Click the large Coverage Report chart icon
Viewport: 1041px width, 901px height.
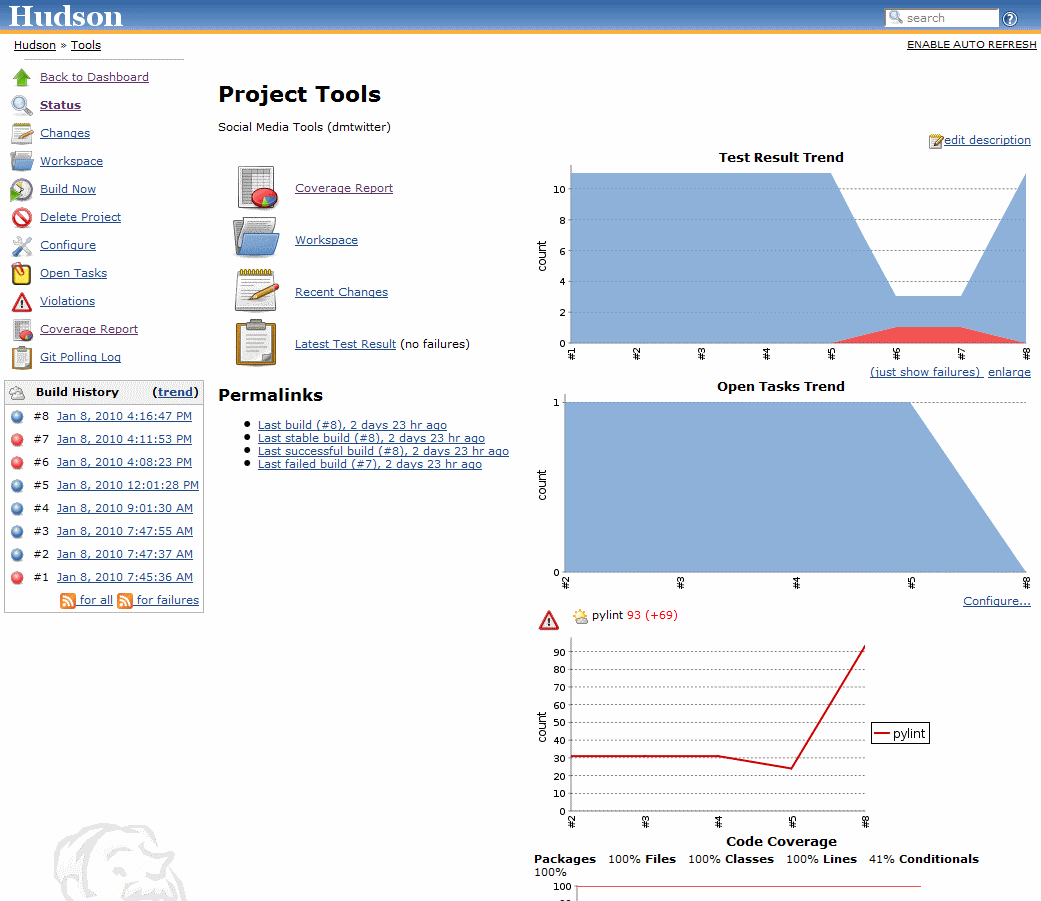(257, 188)
